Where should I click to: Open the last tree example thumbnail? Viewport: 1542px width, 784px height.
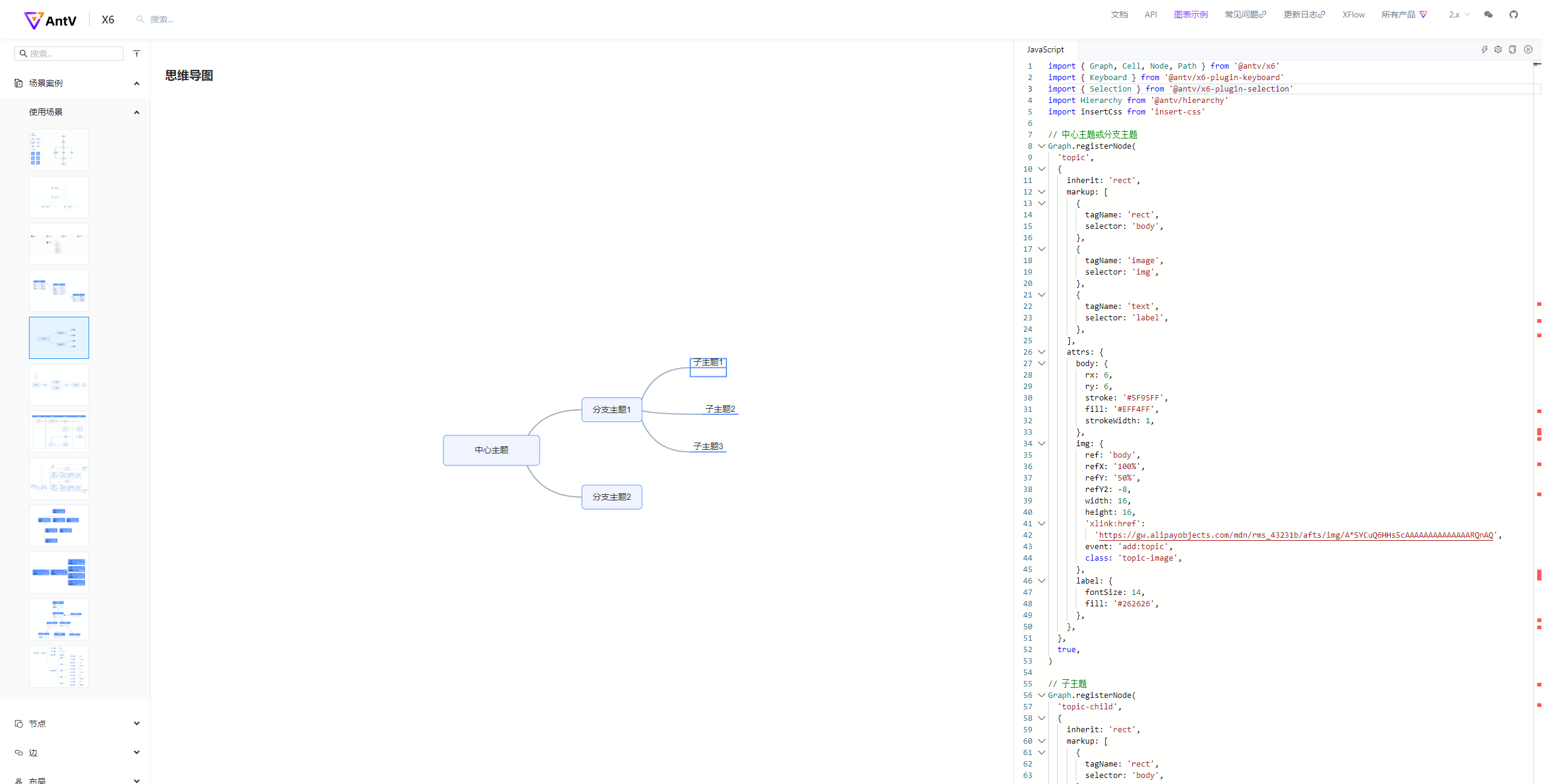(59, 667)
